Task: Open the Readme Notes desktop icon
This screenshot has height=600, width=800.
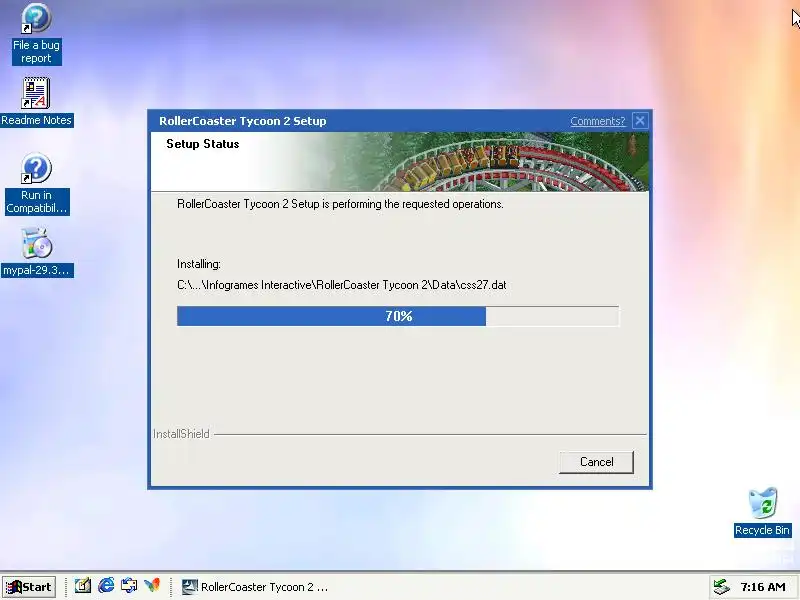Action: pos(36,102)
